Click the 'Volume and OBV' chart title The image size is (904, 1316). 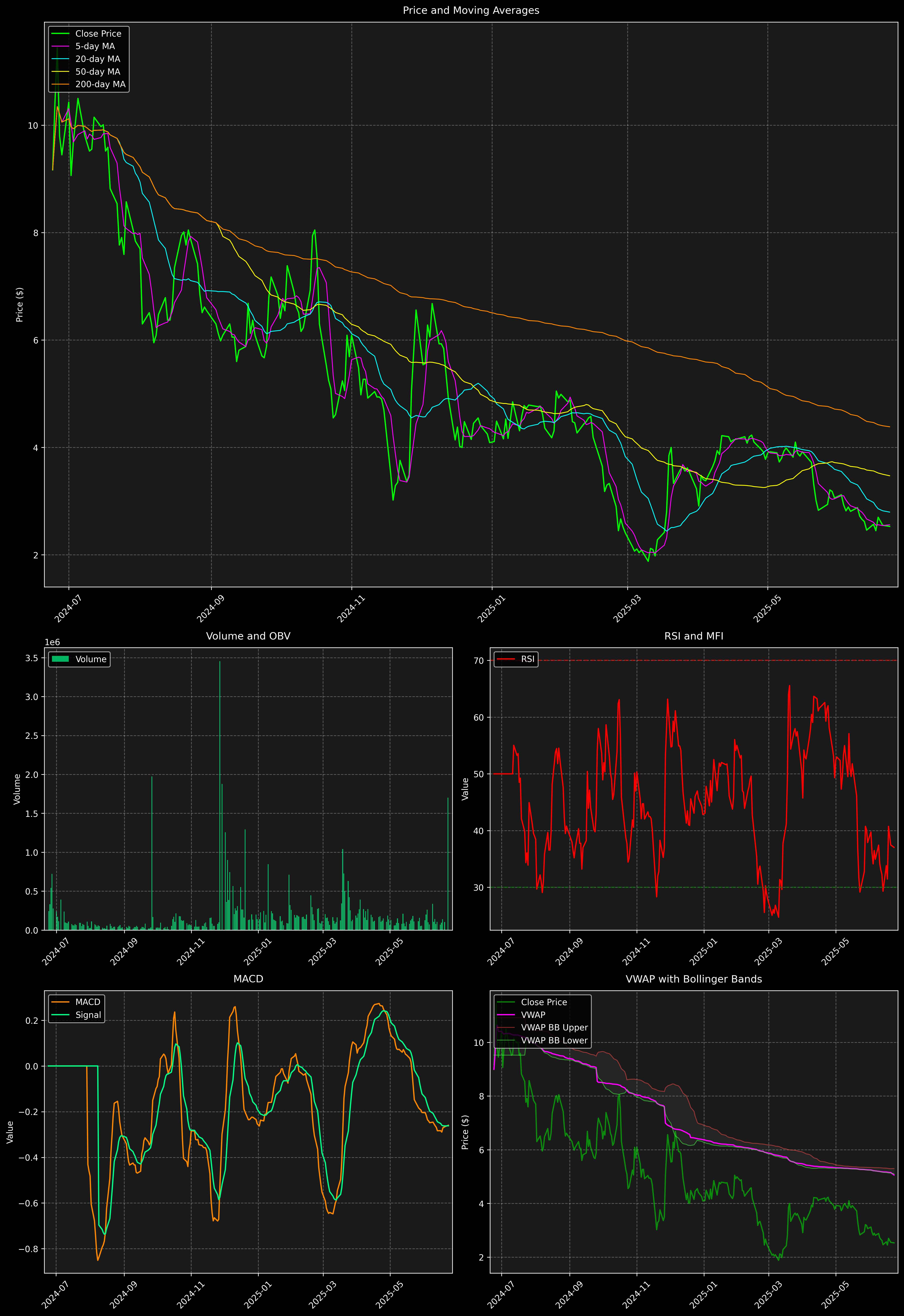pos(248,636)
